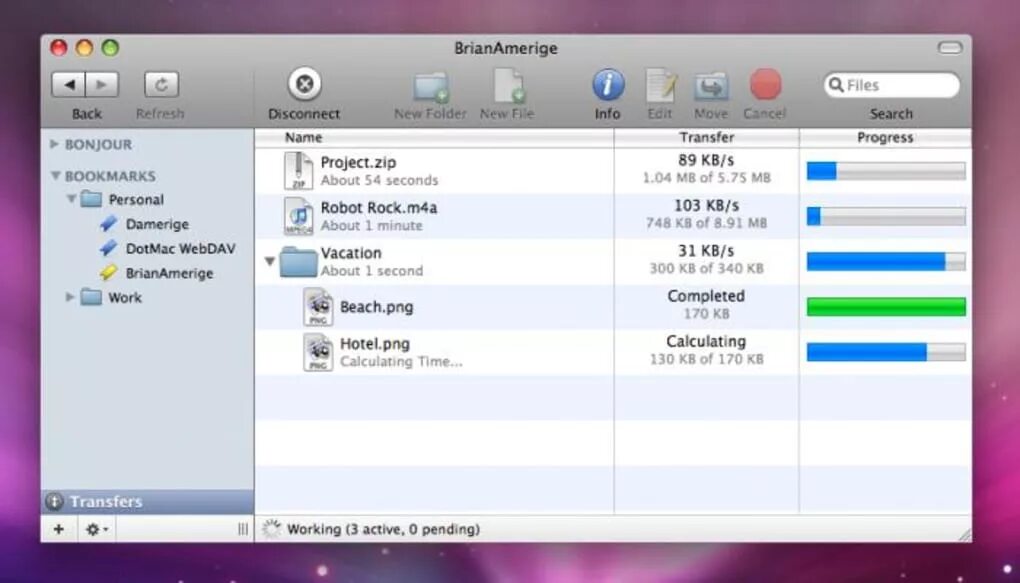Click the Damerige bookmark icon
The image size is (1020, 583).
pyautogui.click(x=109, y=224)
